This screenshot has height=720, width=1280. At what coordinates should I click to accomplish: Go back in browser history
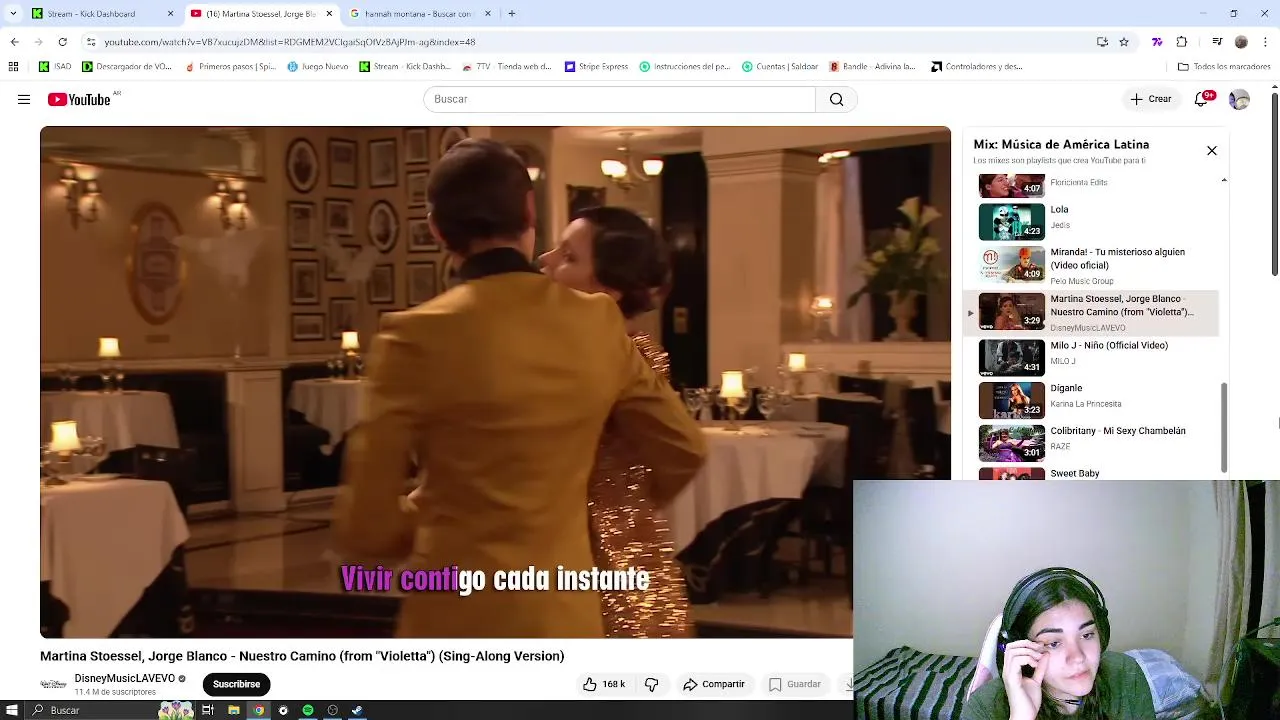pyautogui.click(x=14, y=42)
